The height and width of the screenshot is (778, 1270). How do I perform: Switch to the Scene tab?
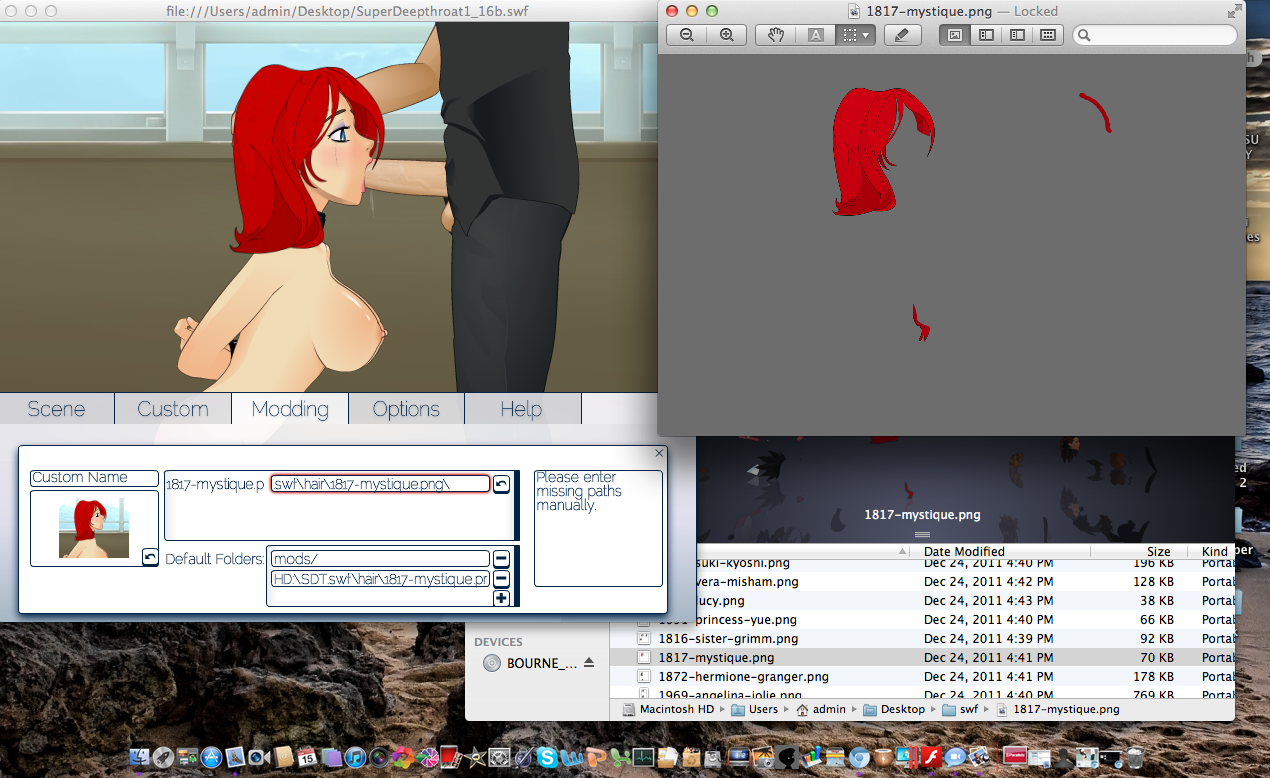(56, 409)
